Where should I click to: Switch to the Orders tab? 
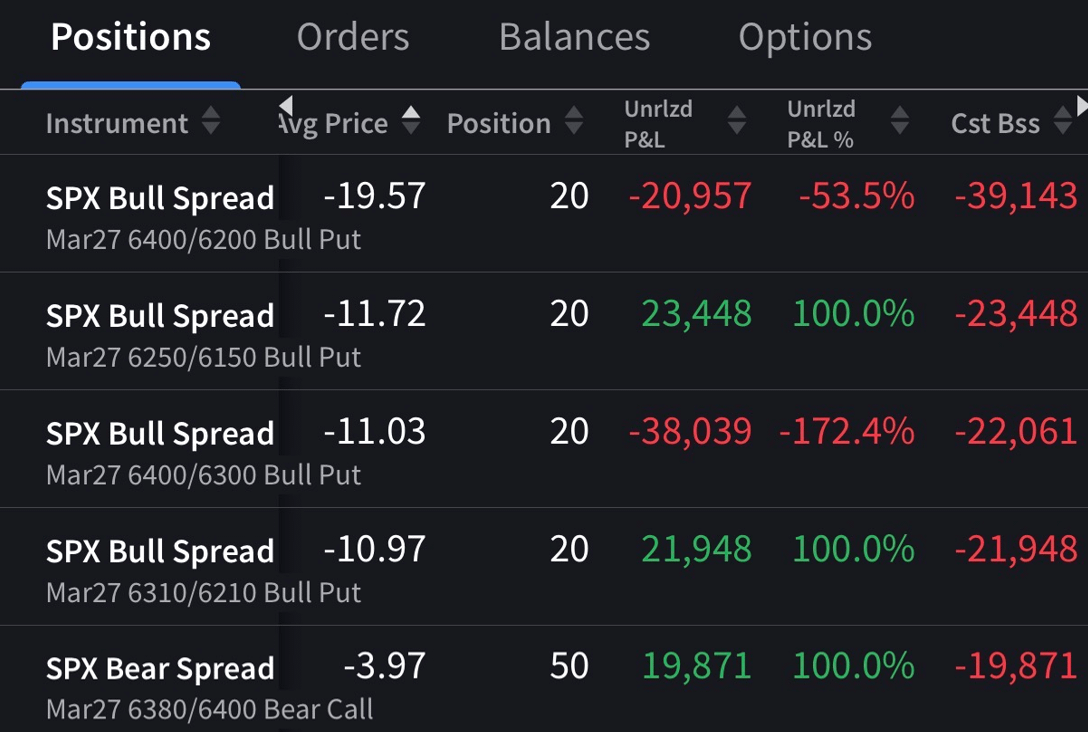click(x=353, y=38)
